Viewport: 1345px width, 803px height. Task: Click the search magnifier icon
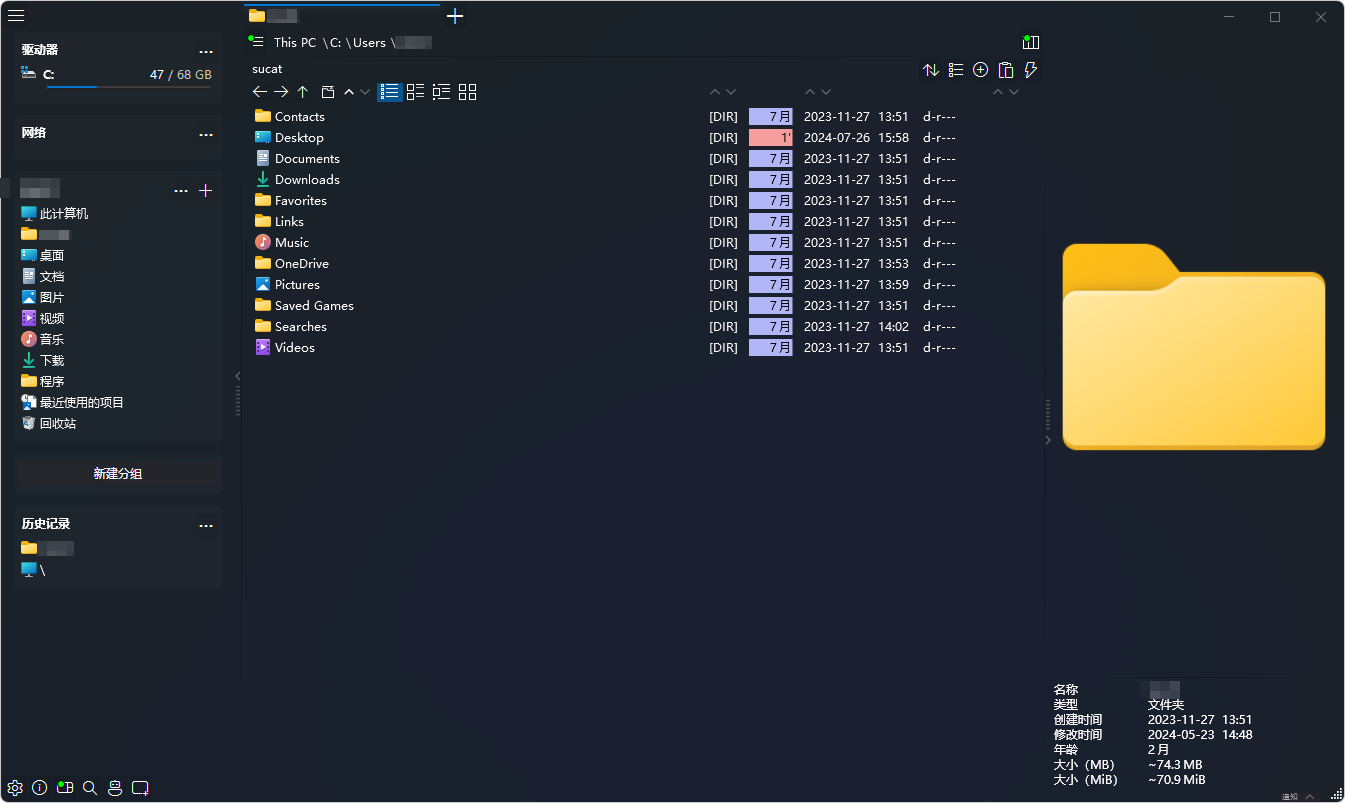pos(90,788)
